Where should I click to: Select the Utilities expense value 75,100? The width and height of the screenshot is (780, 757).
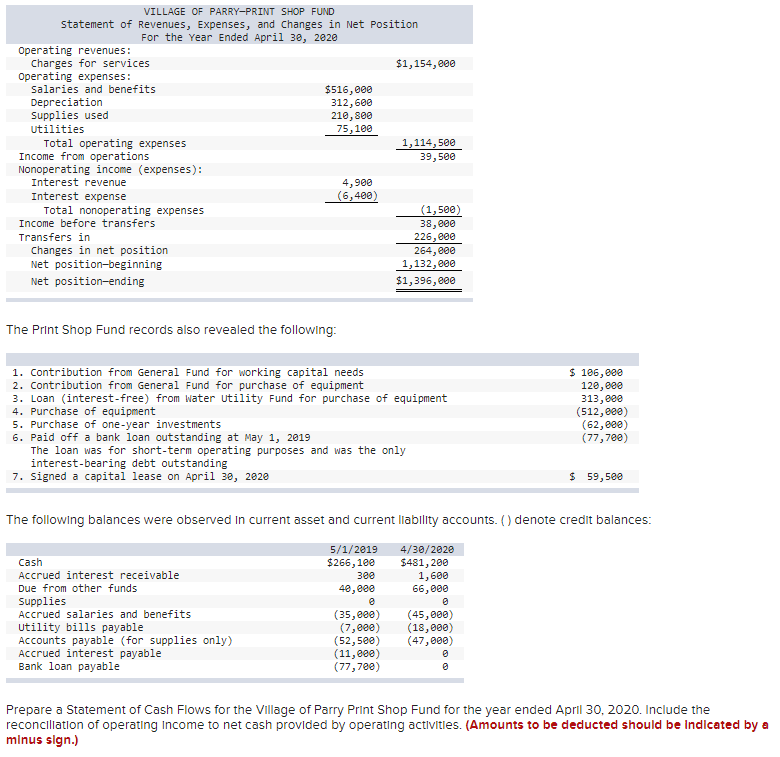tap(354, 128)
